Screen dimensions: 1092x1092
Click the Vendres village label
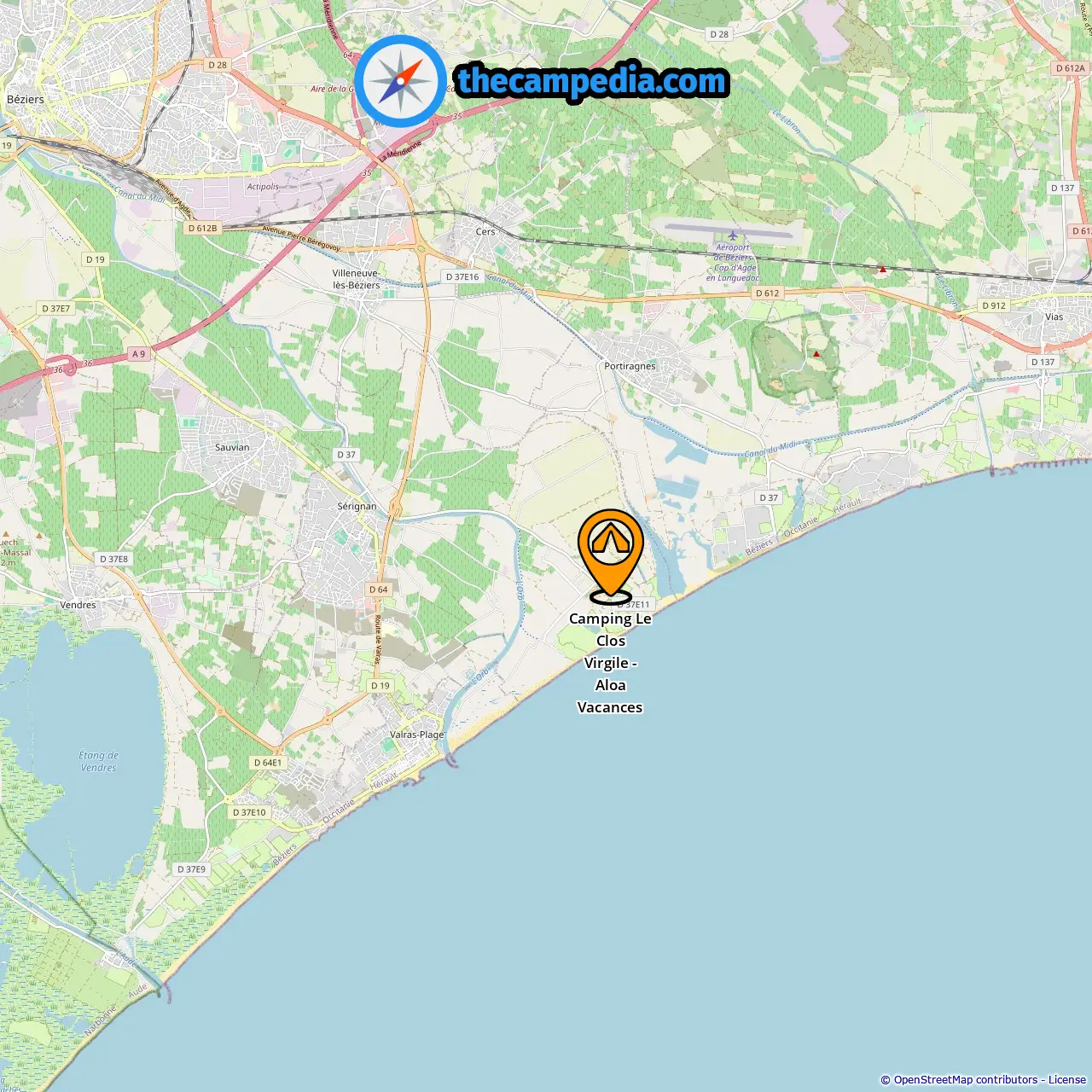pyautogui.click(x=78, y=605)
